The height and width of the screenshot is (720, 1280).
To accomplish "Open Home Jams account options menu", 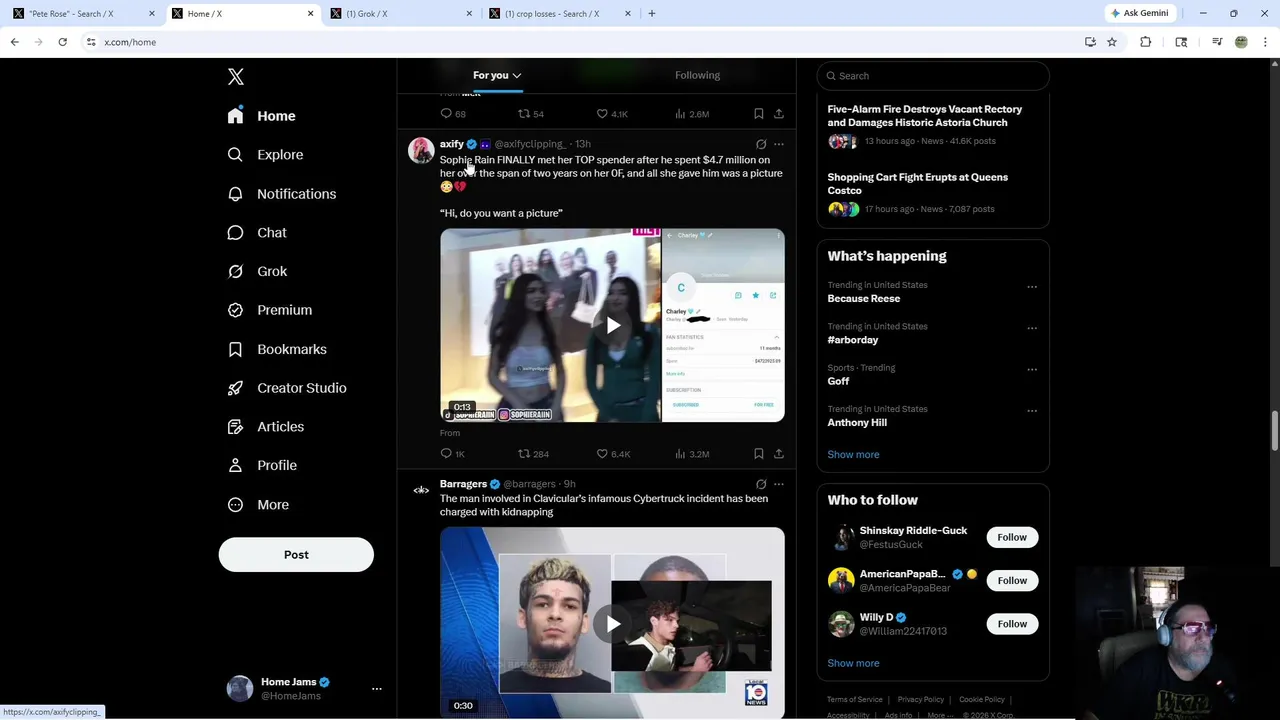I will [377, 689].
